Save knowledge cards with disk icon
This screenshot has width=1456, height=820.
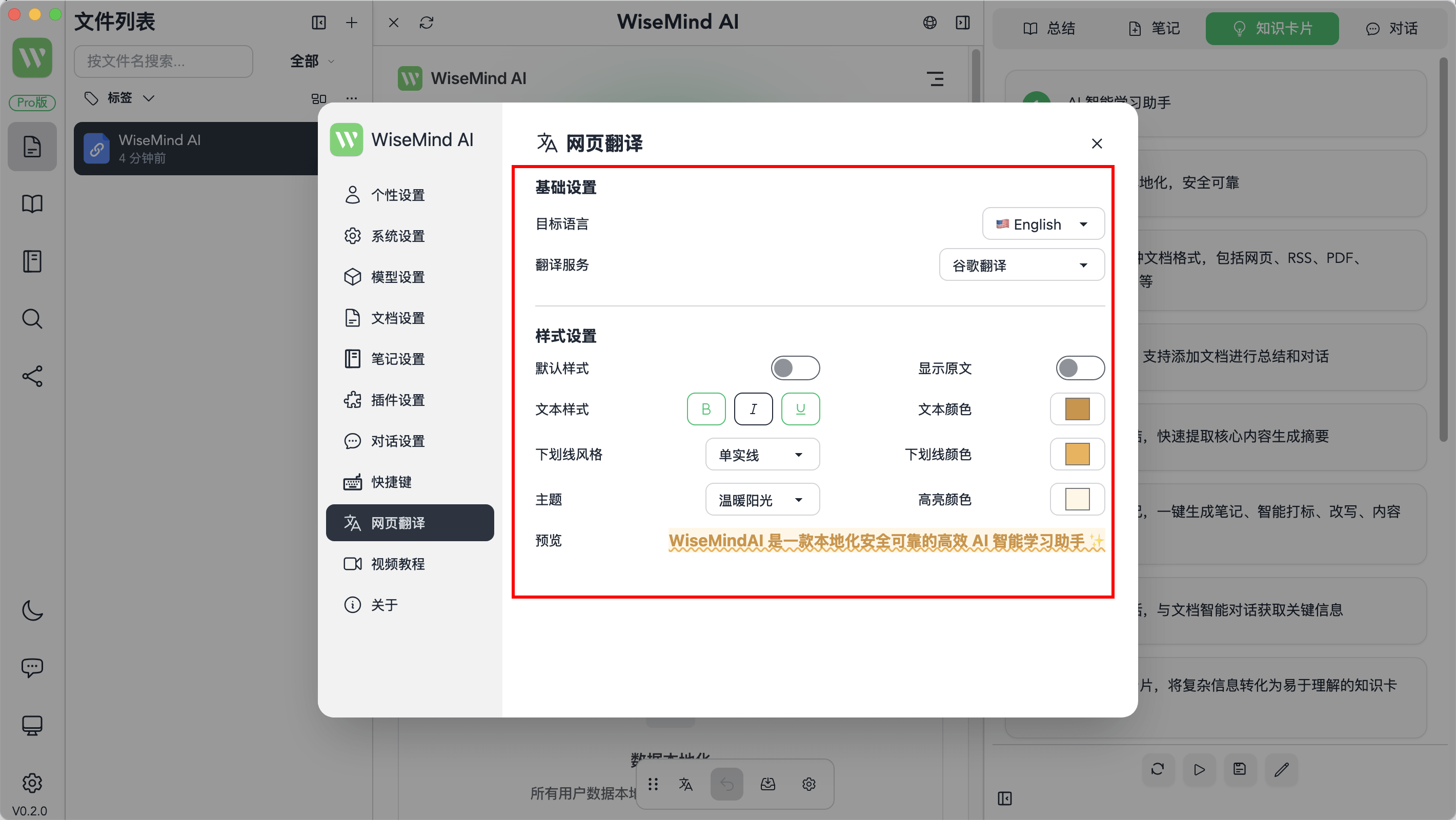(x=1240, y=770)
